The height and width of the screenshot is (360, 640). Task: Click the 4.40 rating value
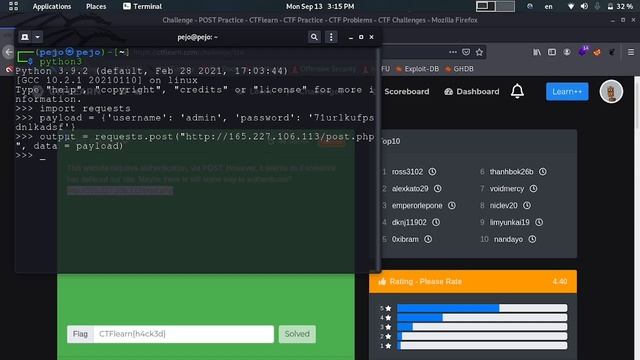pyautogui.click(x=560, y=282)
